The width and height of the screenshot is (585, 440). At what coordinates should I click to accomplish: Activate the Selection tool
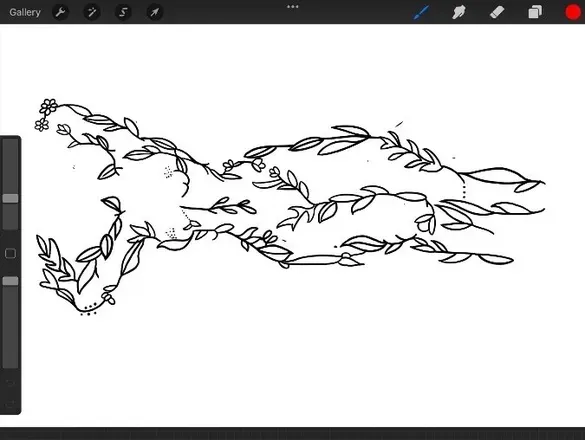(123, 12)
